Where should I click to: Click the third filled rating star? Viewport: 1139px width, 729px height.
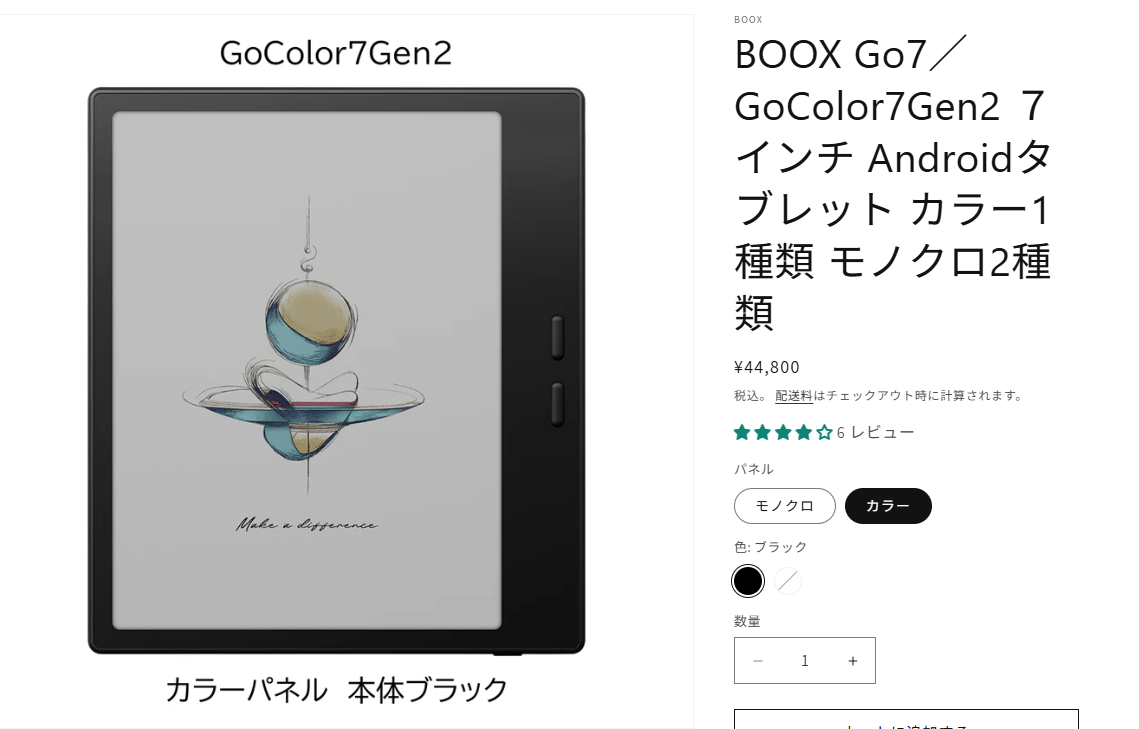point(783,433)
